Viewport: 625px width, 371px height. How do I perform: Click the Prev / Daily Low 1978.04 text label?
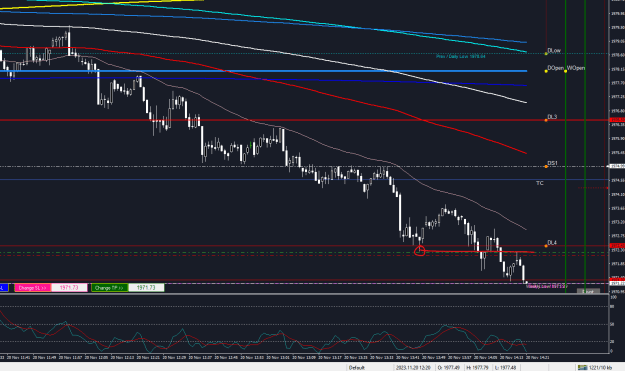click(460, 57)
